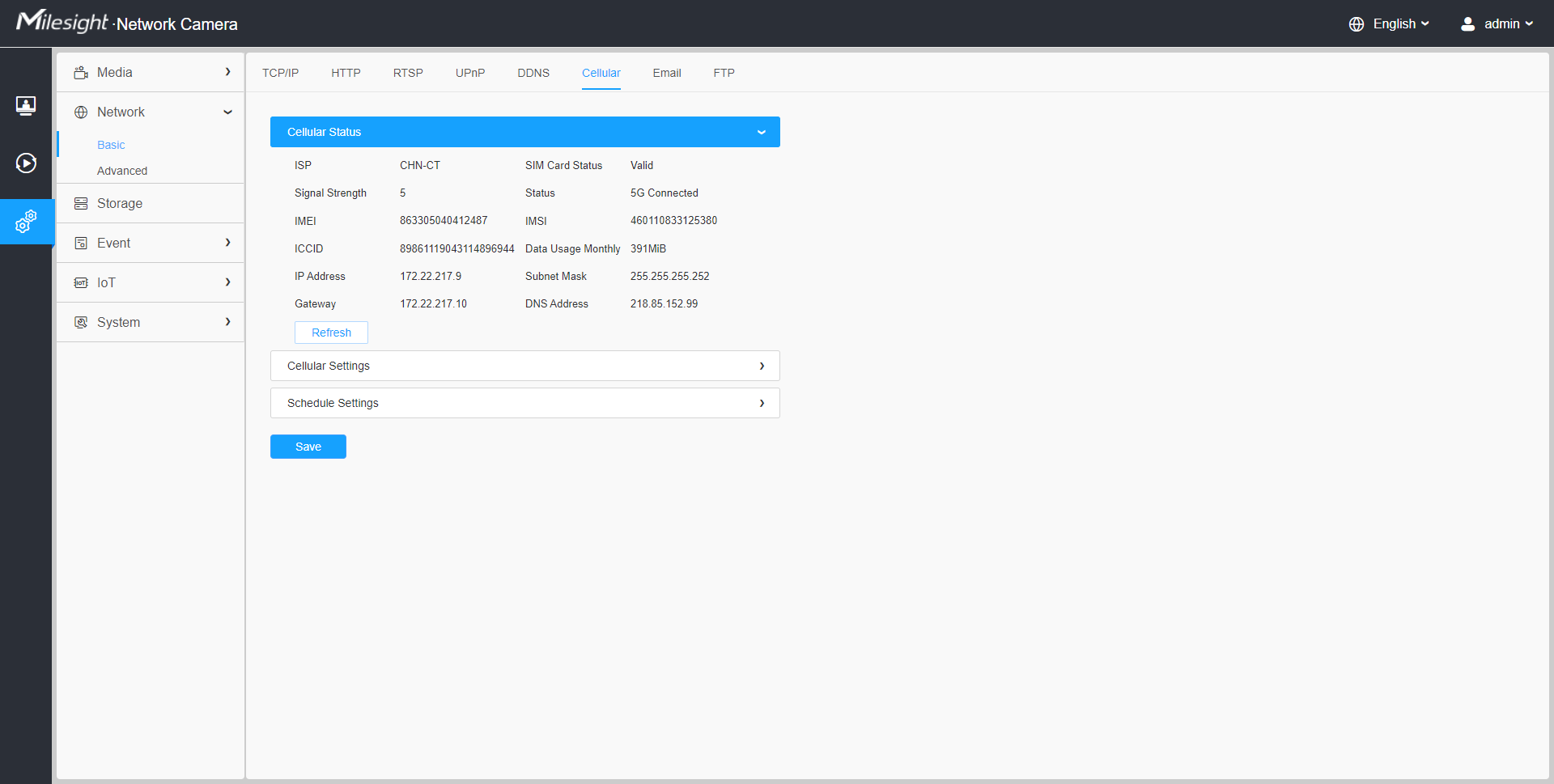The image size is (1554, 784).
Task: Click the System icon in menu
Action: point(81,323)
